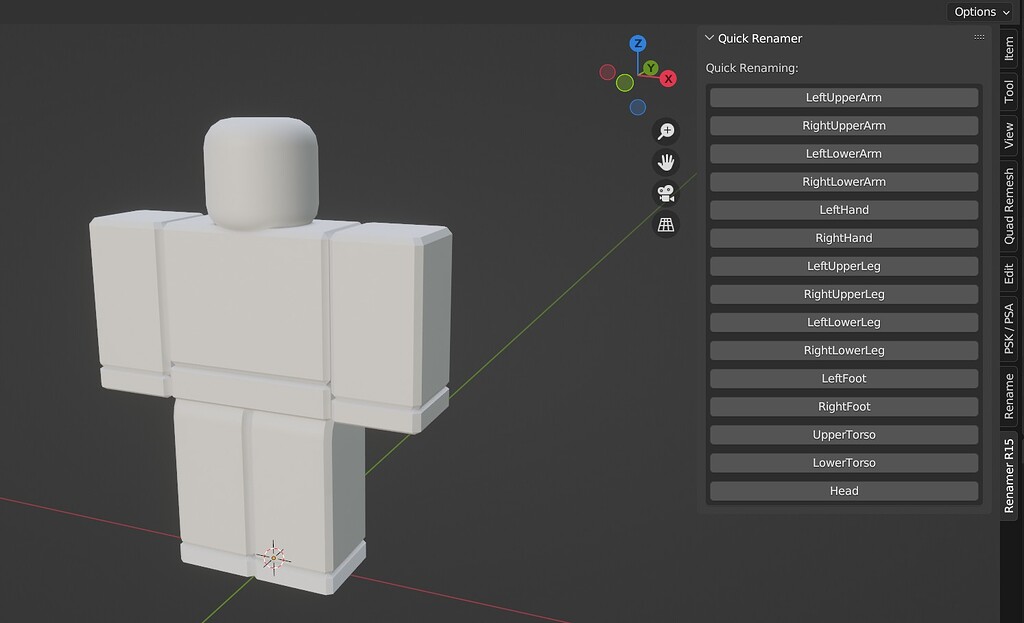Toggle the camera view icon

pos(667,193)
